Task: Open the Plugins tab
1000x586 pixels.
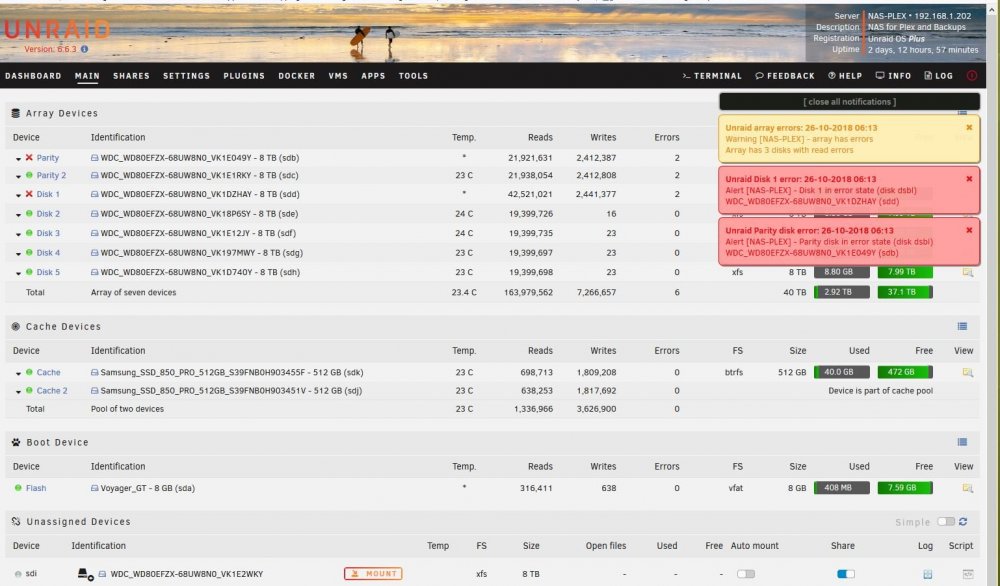Action: pos(244,76)
